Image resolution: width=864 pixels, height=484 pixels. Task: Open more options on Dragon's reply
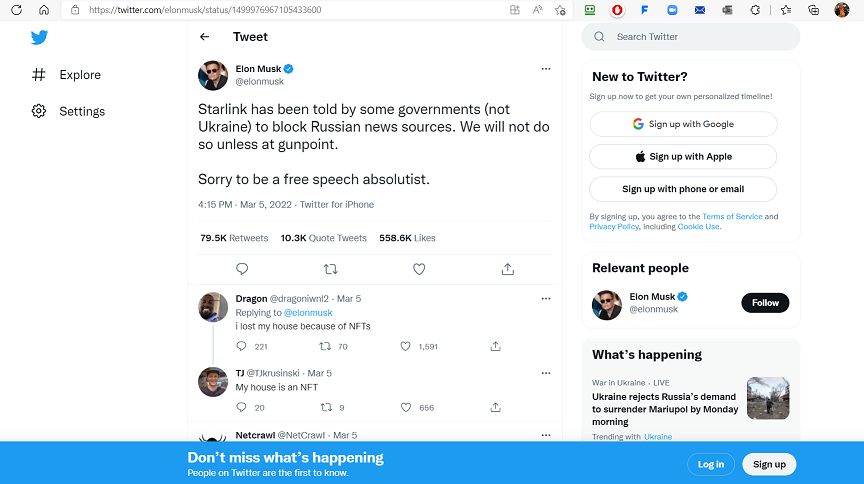546,298
